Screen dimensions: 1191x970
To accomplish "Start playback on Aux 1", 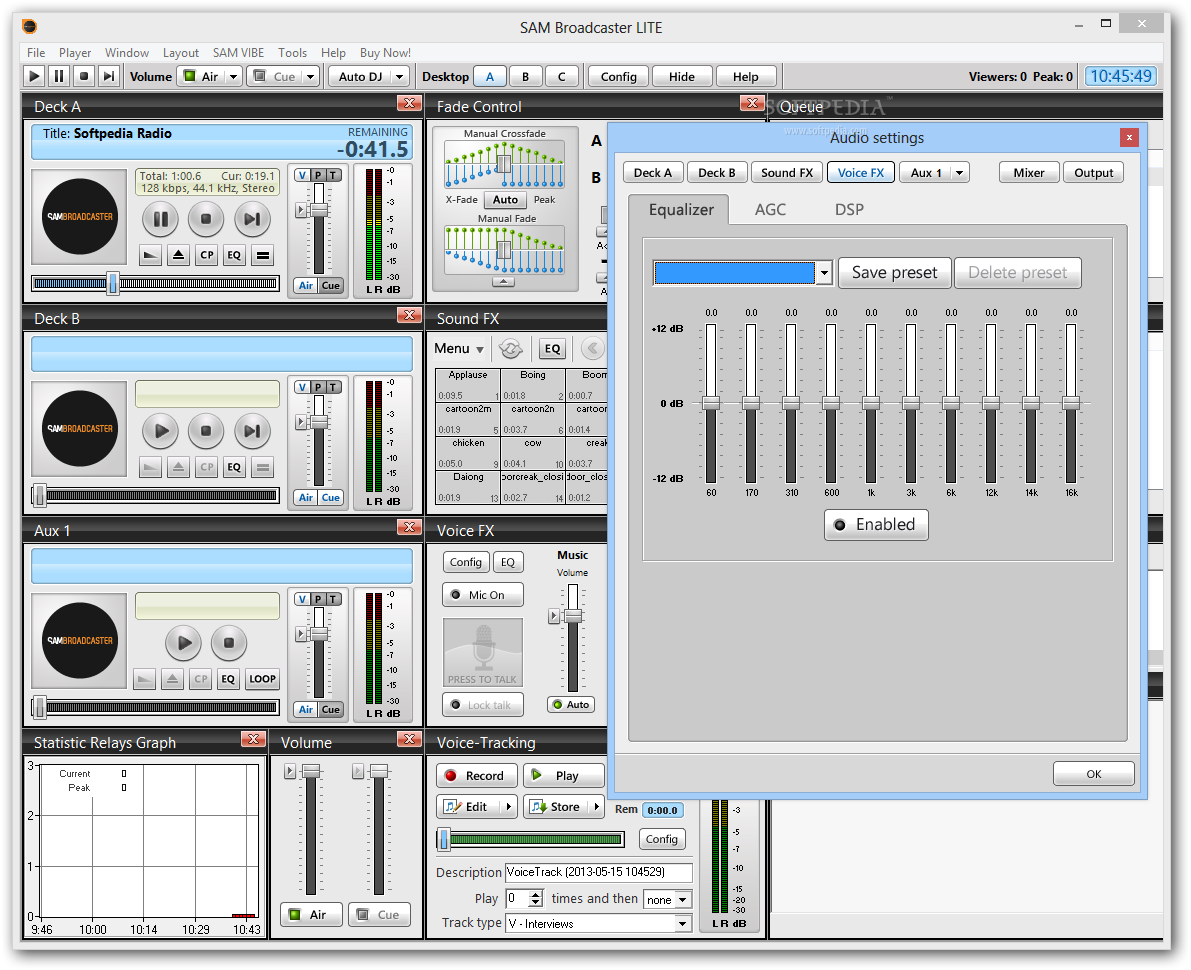I will click(x=184, y=643).
